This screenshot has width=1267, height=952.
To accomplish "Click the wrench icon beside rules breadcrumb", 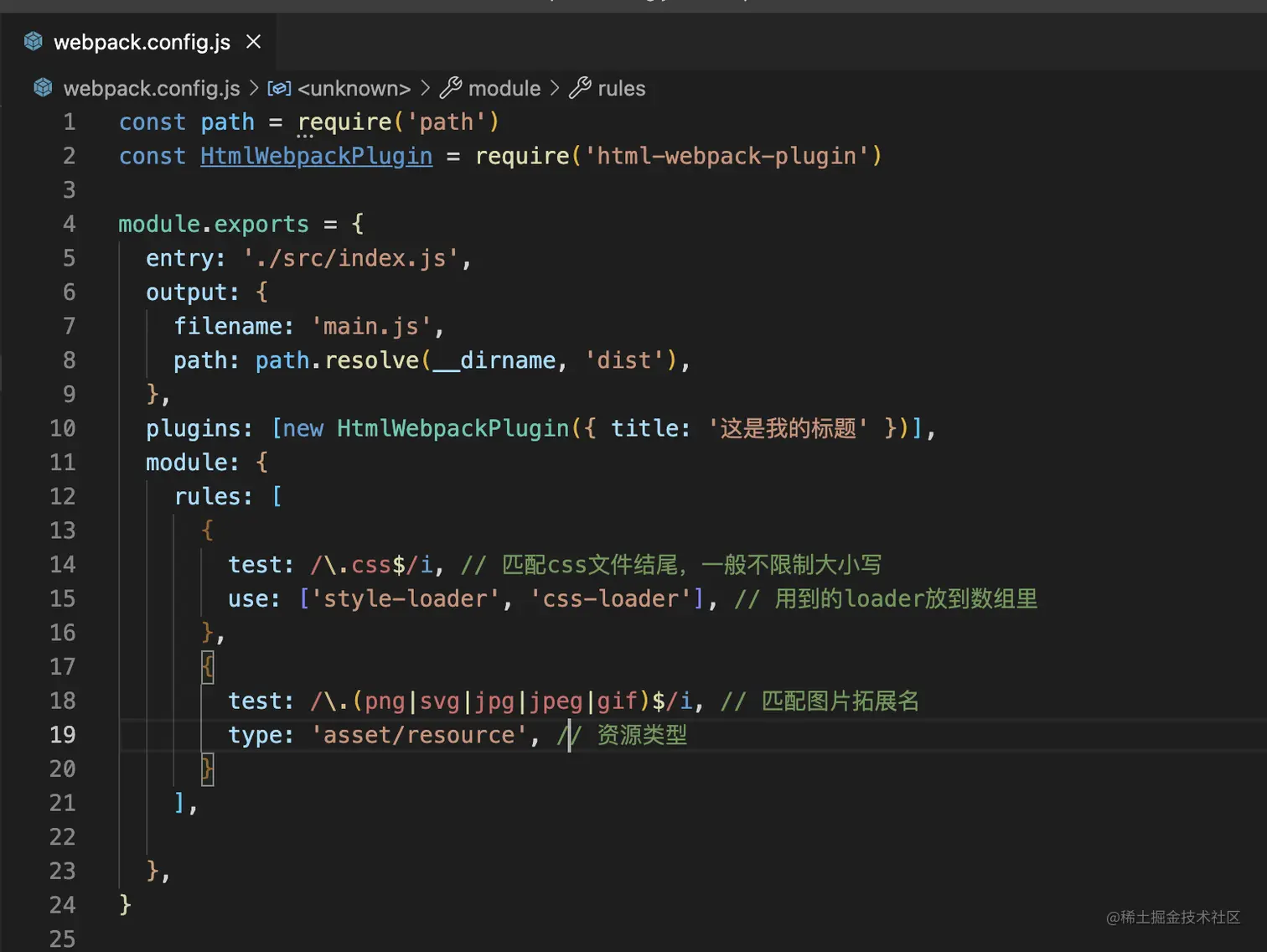I will point(580,87).
